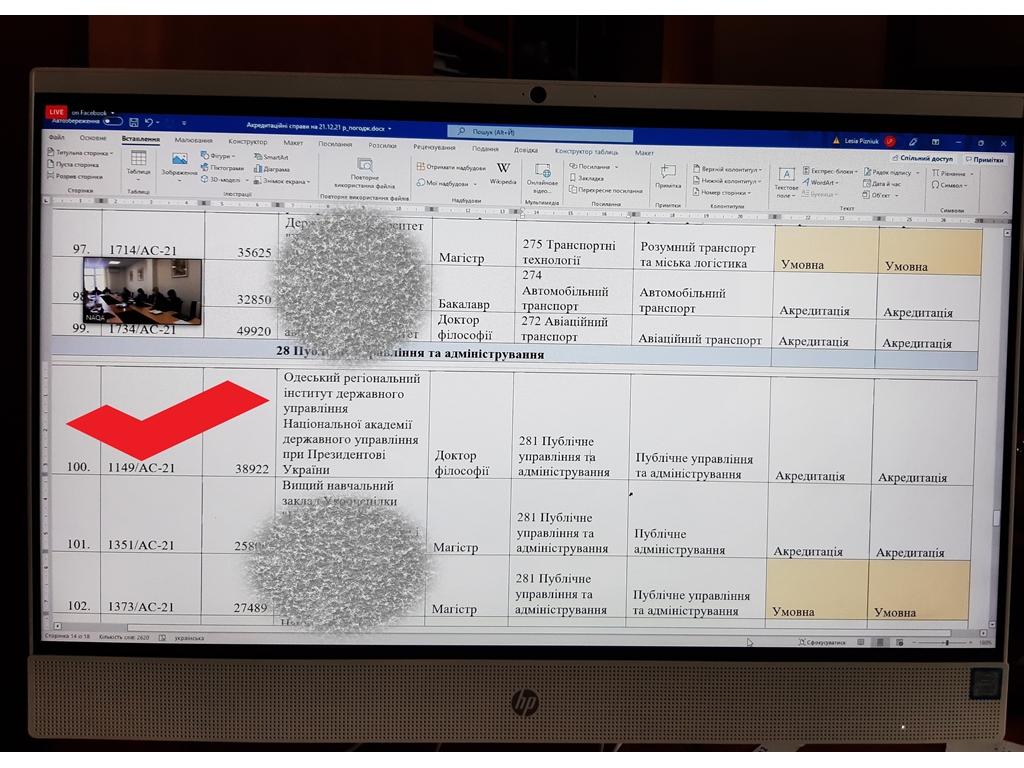Click the Рядок підпису signature line button
1024x768 pixels.
891,172
